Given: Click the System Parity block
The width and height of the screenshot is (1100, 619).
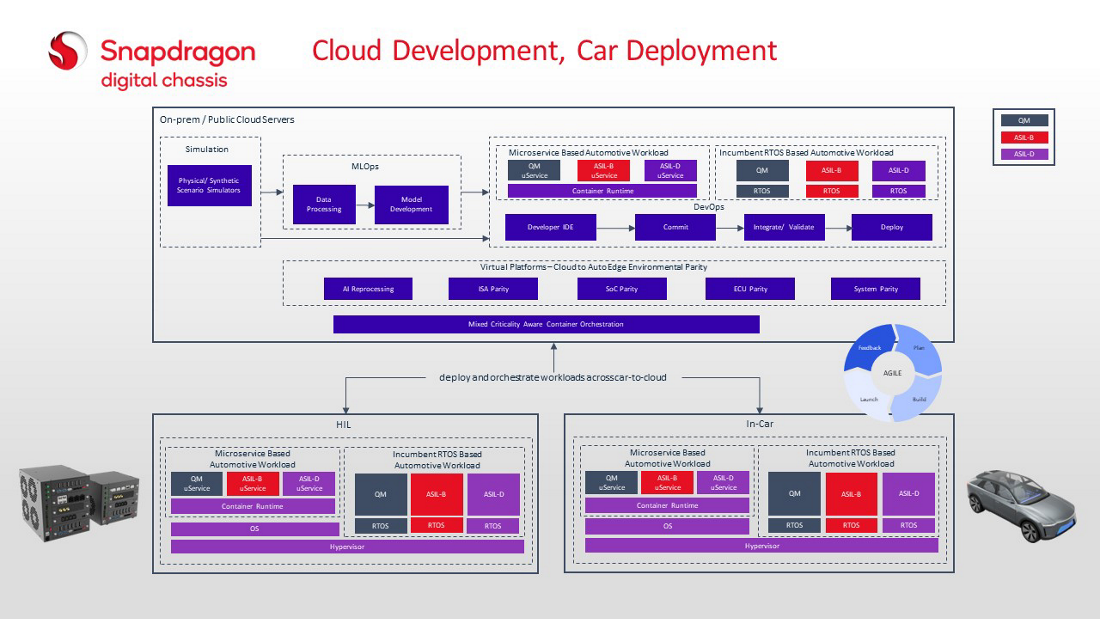Looking at the screenshot, I should click(x=874, y=289).
